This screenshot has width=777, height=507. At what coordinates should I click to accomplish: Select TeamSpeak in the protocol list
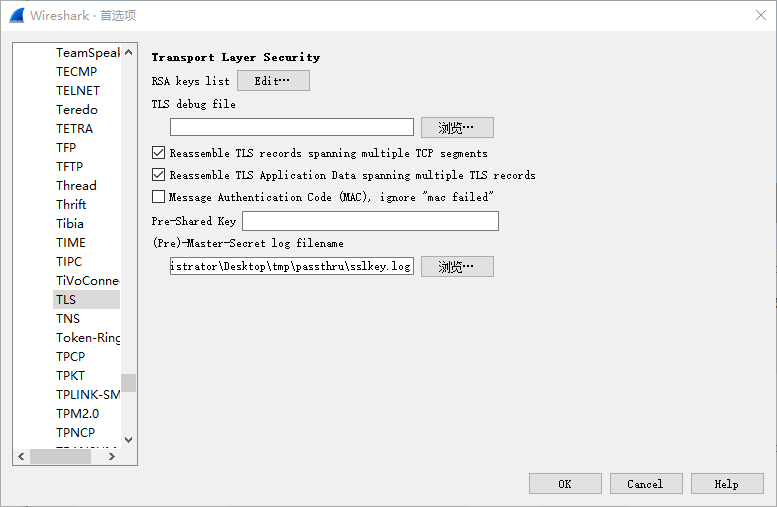(x=87, y=53)
